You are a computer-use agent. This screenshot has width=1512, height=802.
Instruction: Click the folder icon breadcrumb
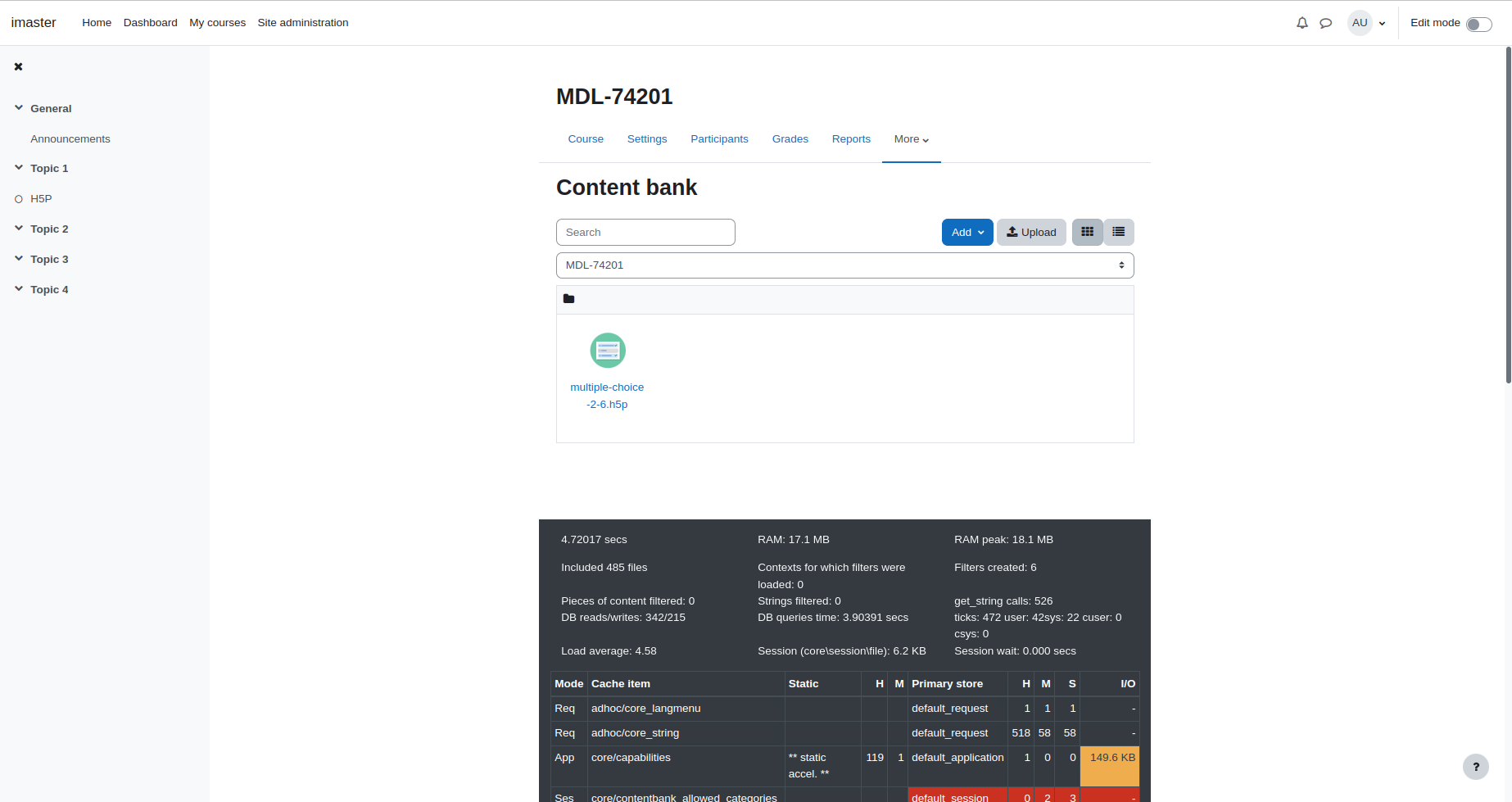point(568,299)
